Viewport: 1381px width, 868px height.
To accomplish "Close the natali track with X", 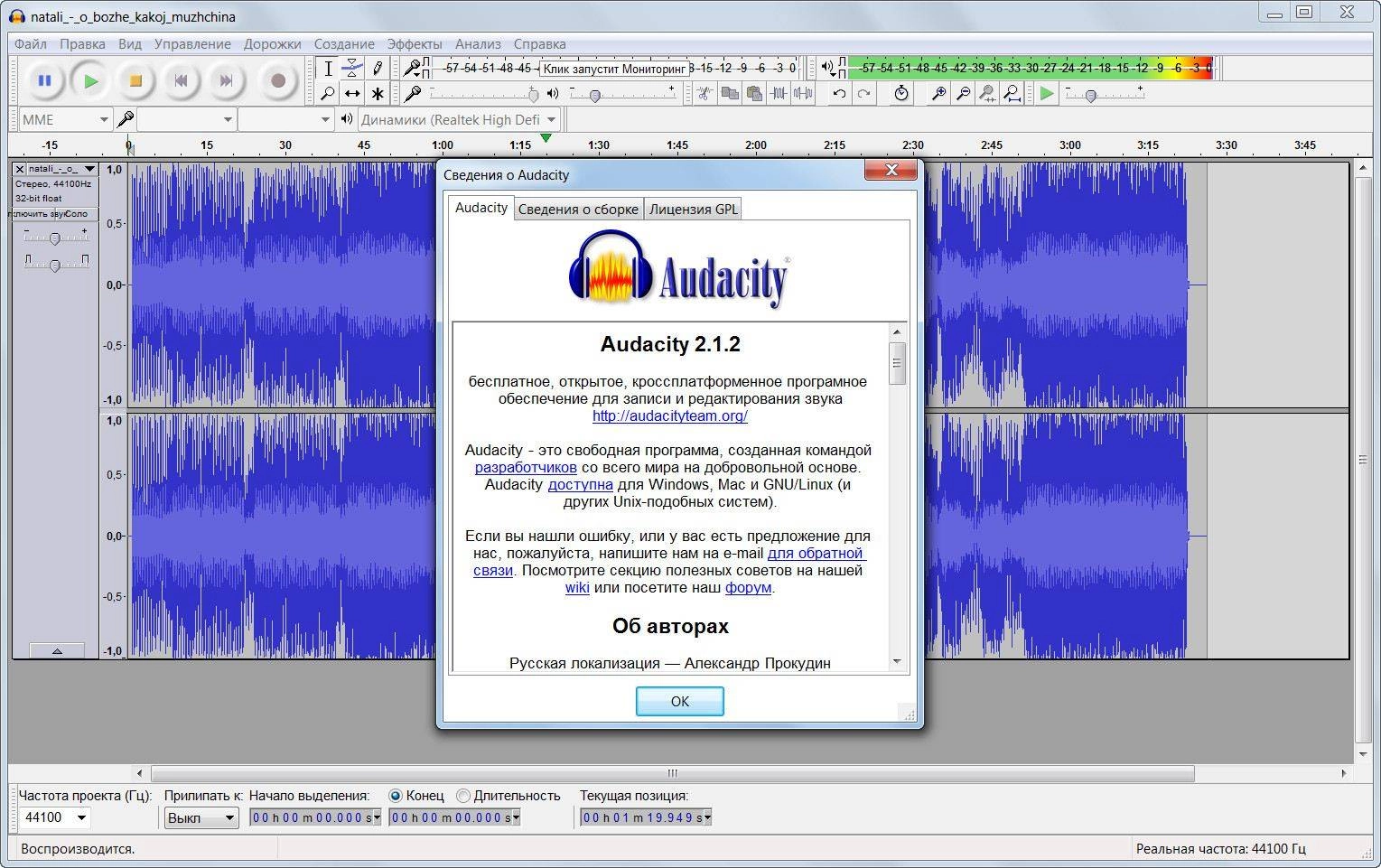I will [x=19, y=169].
